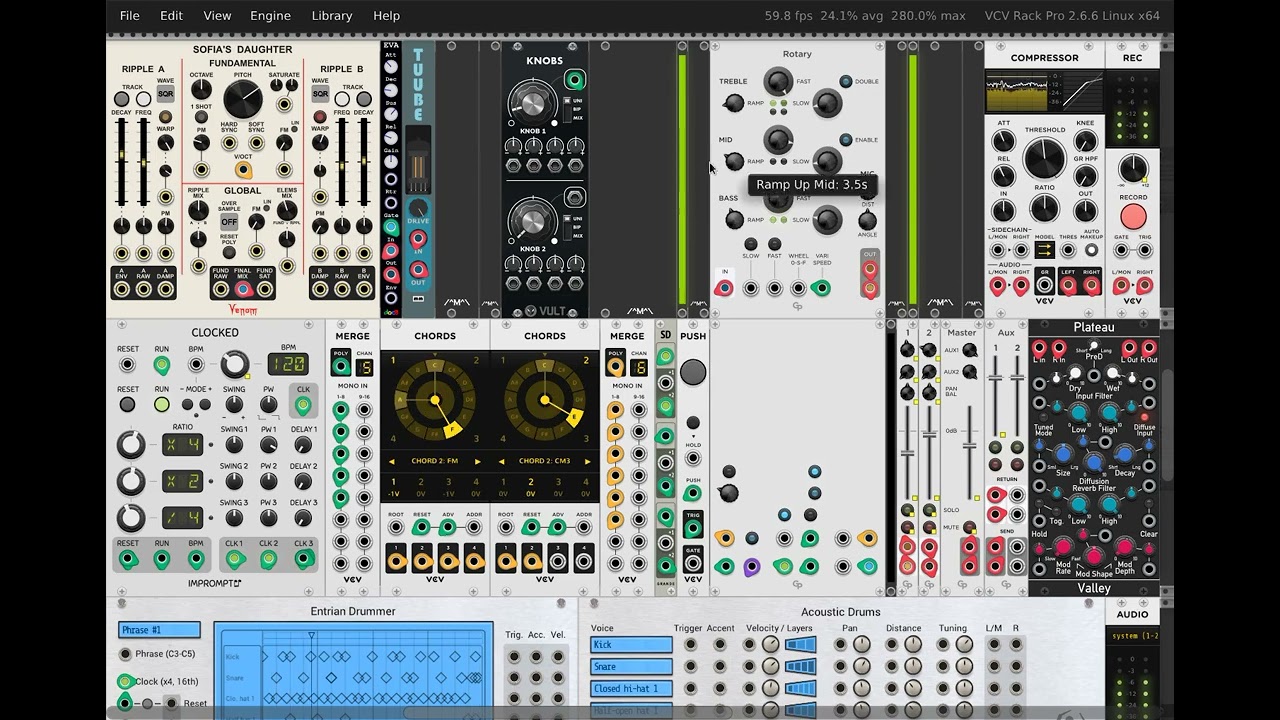1280x720 pixels.
Task: Open the Phrase #1 selector in Entrian Drummer
Action: click(160, 630)
